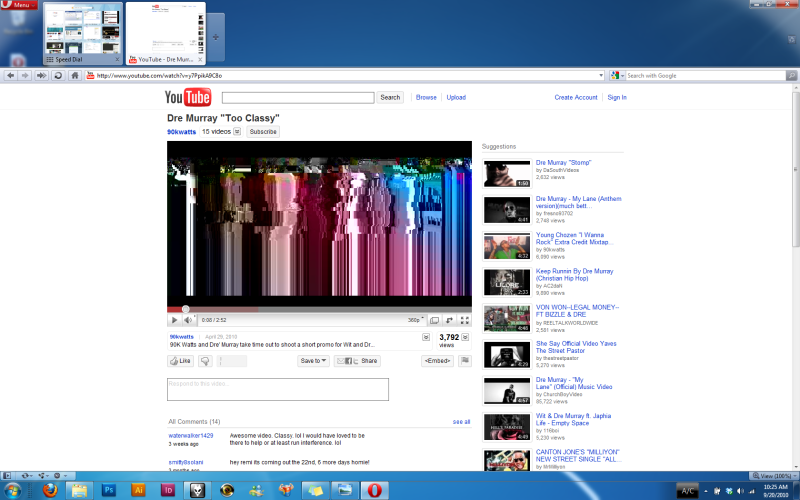The width and height of the screenshot is (800, 500).
Task: Click Create Account
Action: click(576, 97)
